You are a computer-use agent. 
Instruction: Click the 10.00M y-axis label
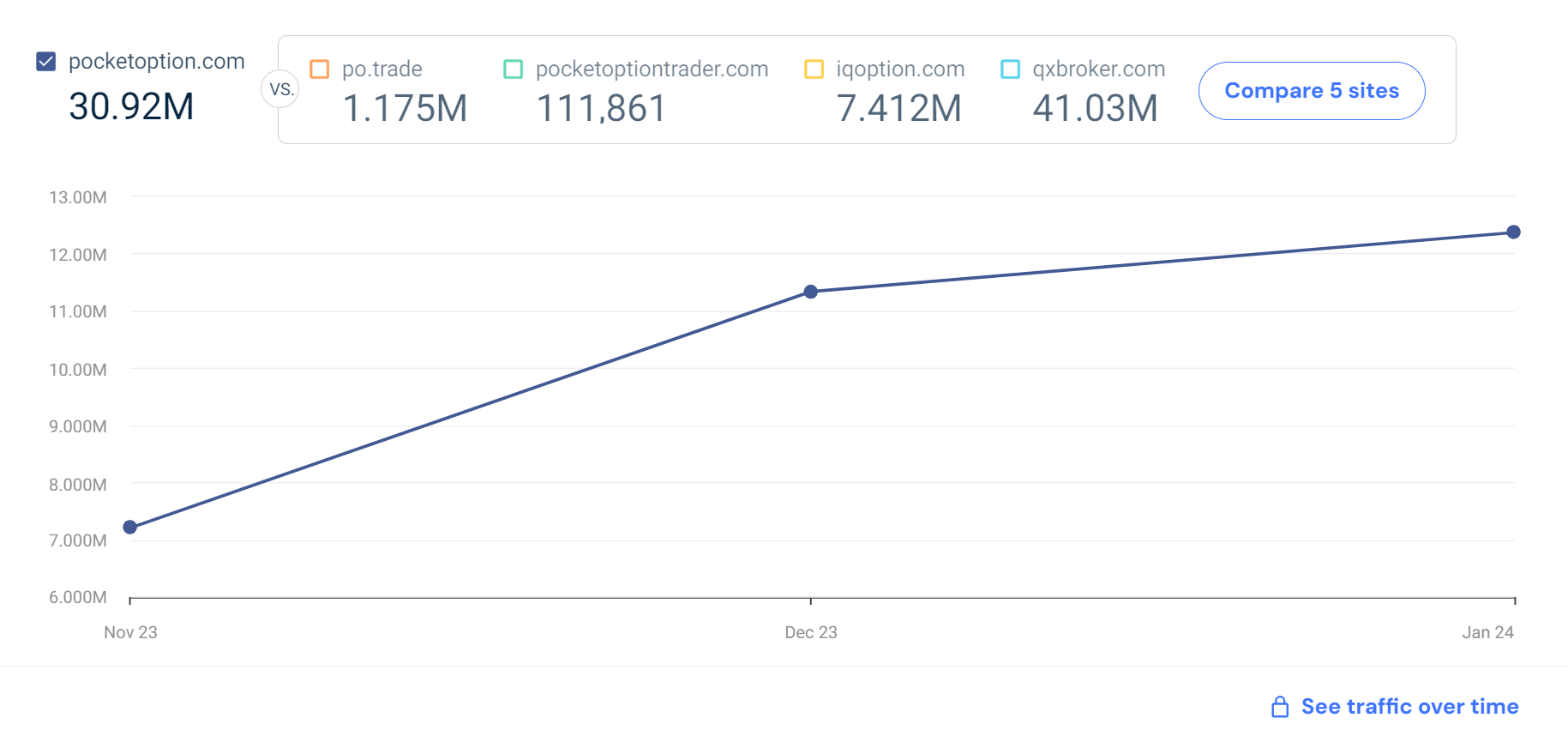coord(78,370)
